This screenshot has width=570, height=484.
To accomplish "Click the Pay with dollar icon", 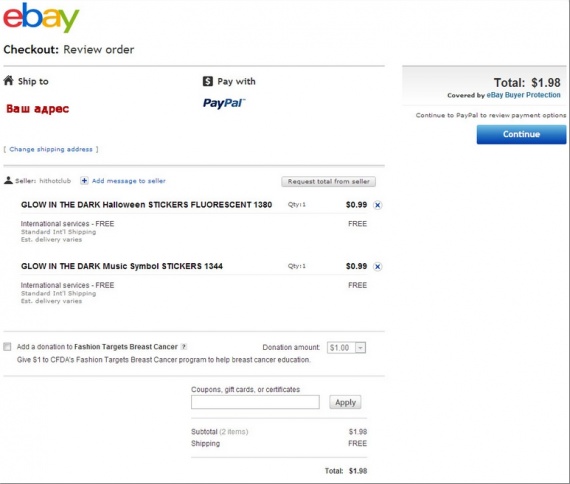I will pyautogui.click(x=208, y=81).
